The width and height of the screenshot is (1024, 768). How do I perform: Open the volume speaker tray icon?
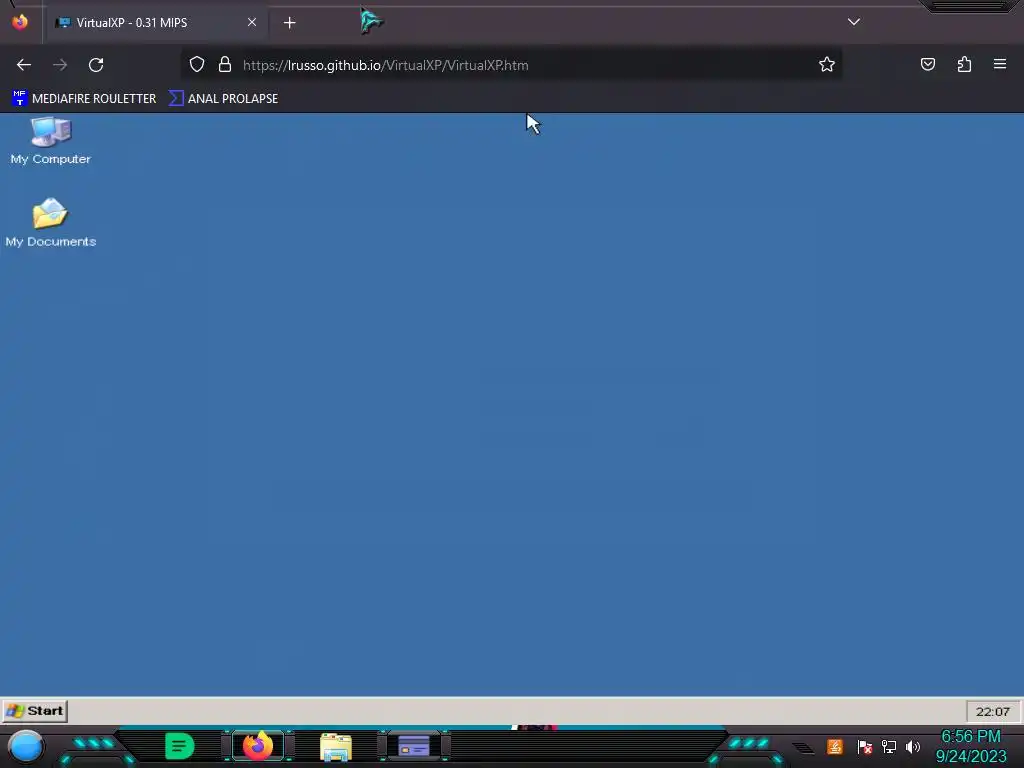pyautogui.click(x=912, y=746)
